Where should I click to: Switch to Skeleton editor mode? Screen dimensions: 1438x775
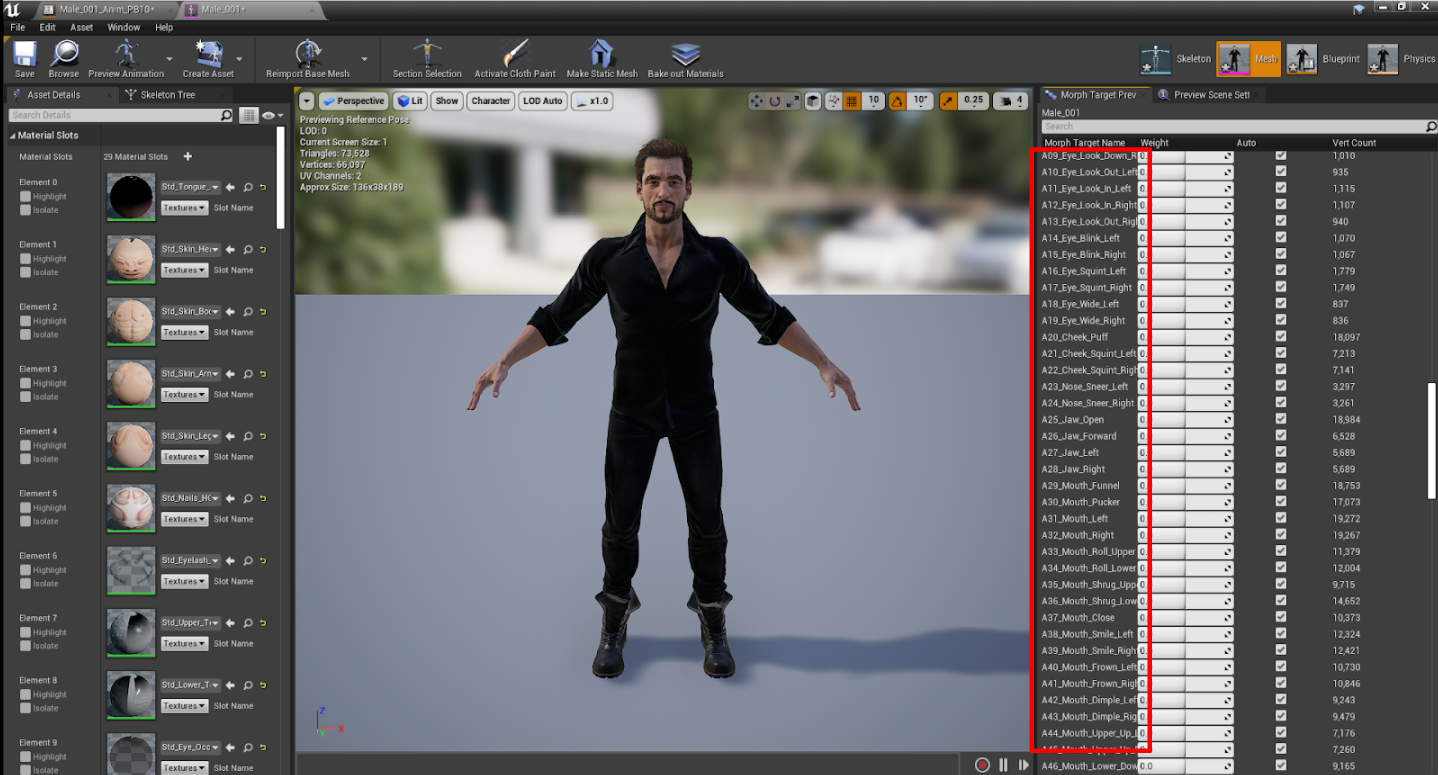point(1176,59)
